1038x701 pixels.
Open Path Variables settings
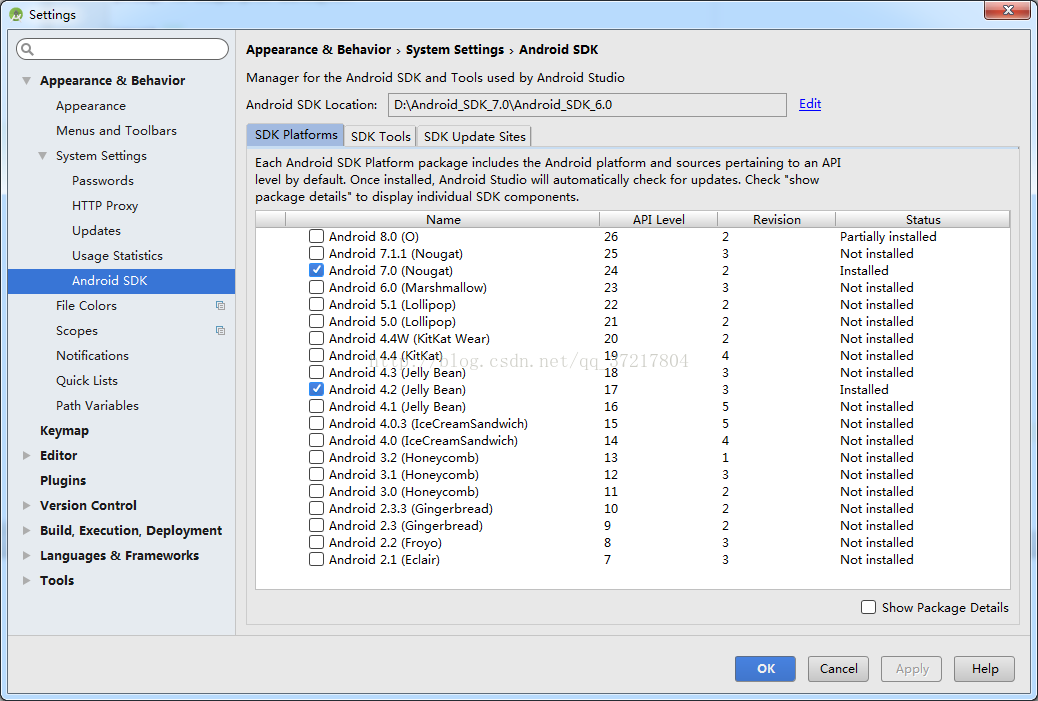point(97,405)
